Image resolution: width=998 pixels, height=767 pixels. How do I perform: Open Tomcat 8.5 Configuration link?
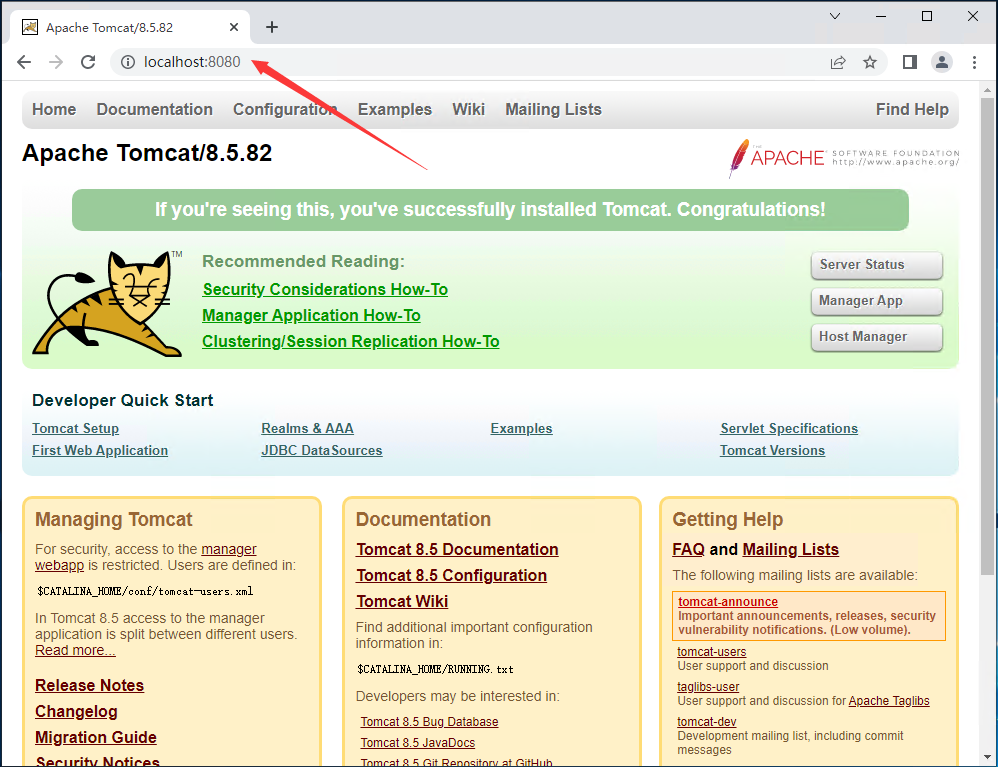pos(451,575)
